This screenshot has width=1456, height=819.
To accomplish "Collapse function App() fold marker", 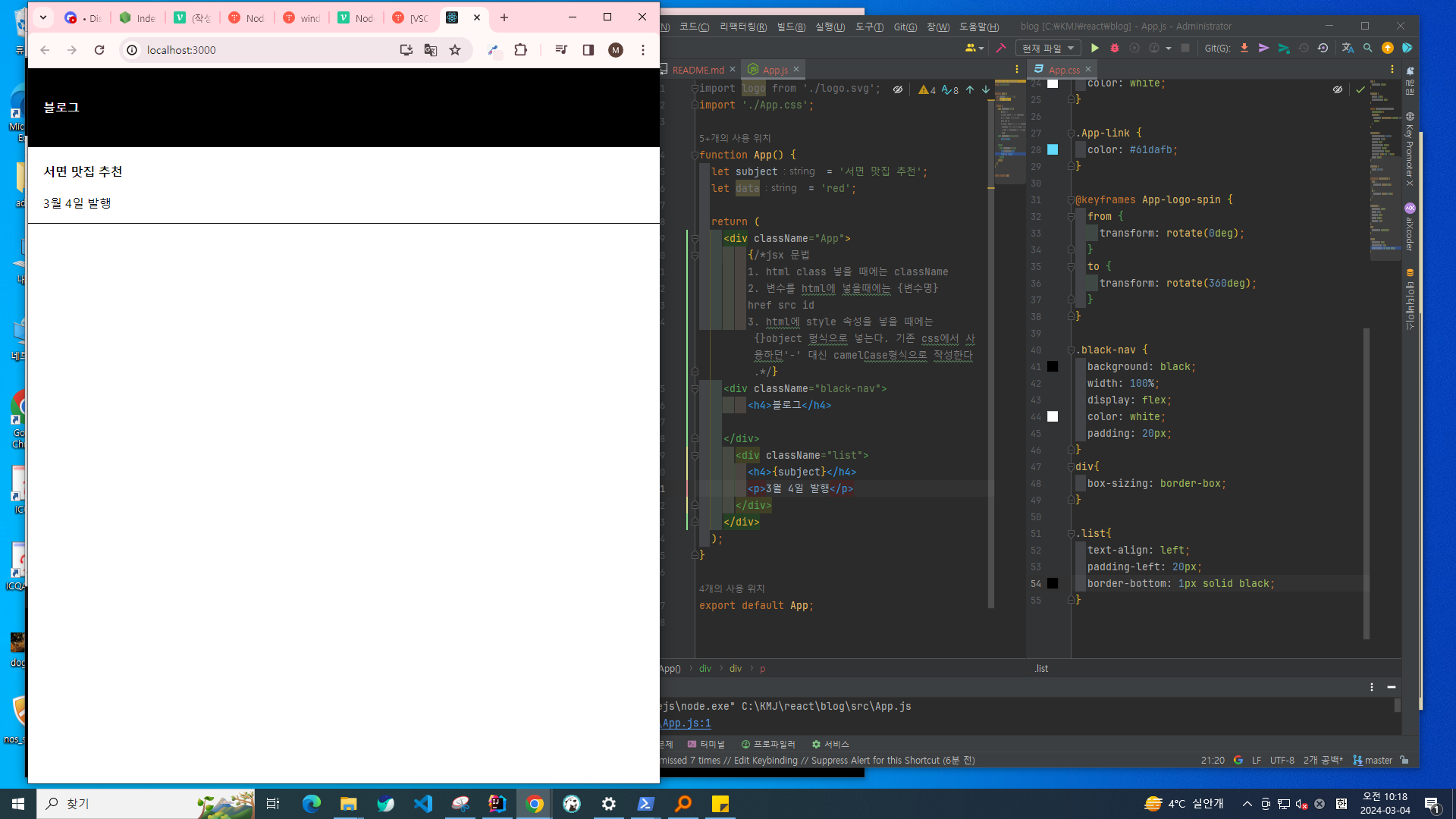I will point(694,155).
